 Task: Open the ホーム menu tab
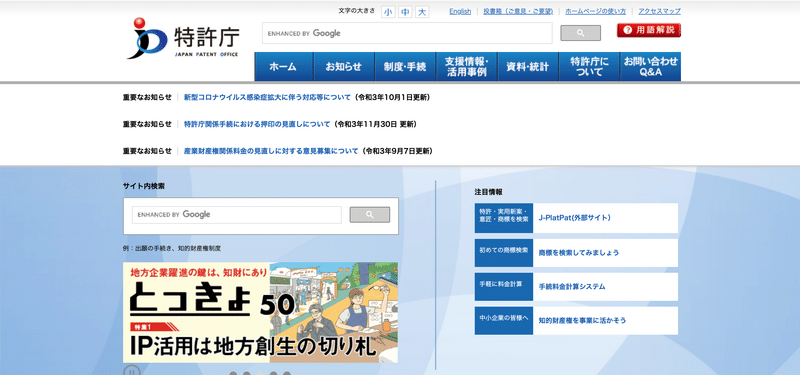coord(283,67)
